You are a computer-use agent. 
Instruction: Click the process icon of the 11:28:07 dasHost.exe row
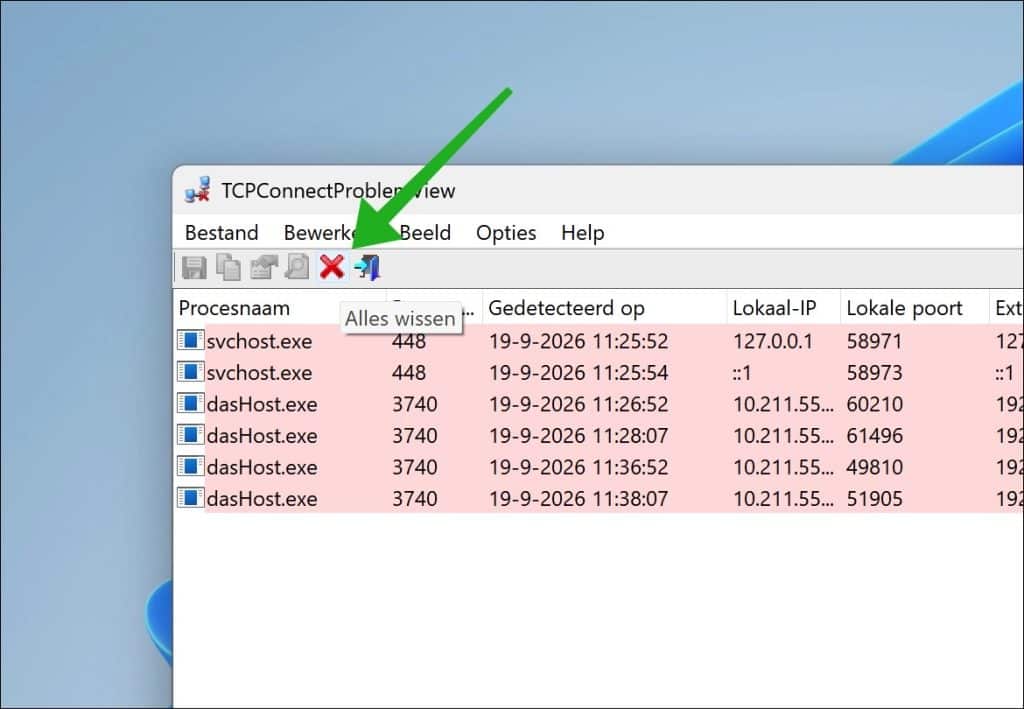pos(190,435)
